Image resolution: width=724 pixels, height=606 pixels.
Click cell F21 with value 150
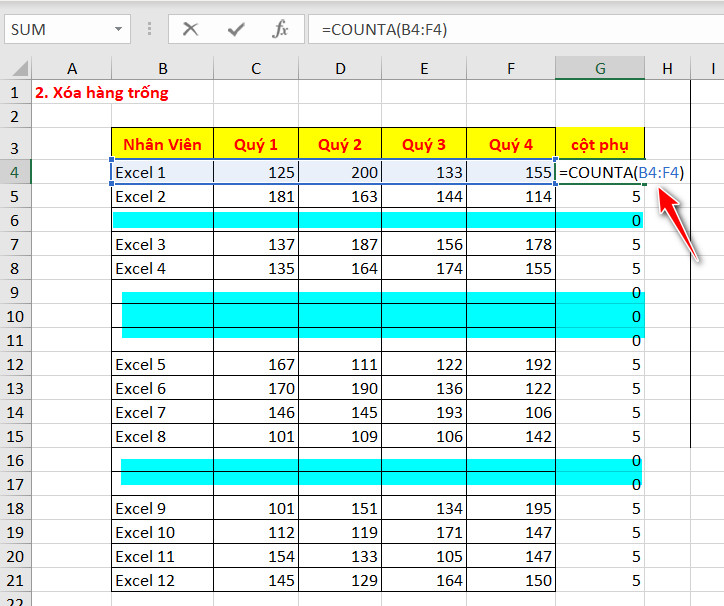pos(511,581)
